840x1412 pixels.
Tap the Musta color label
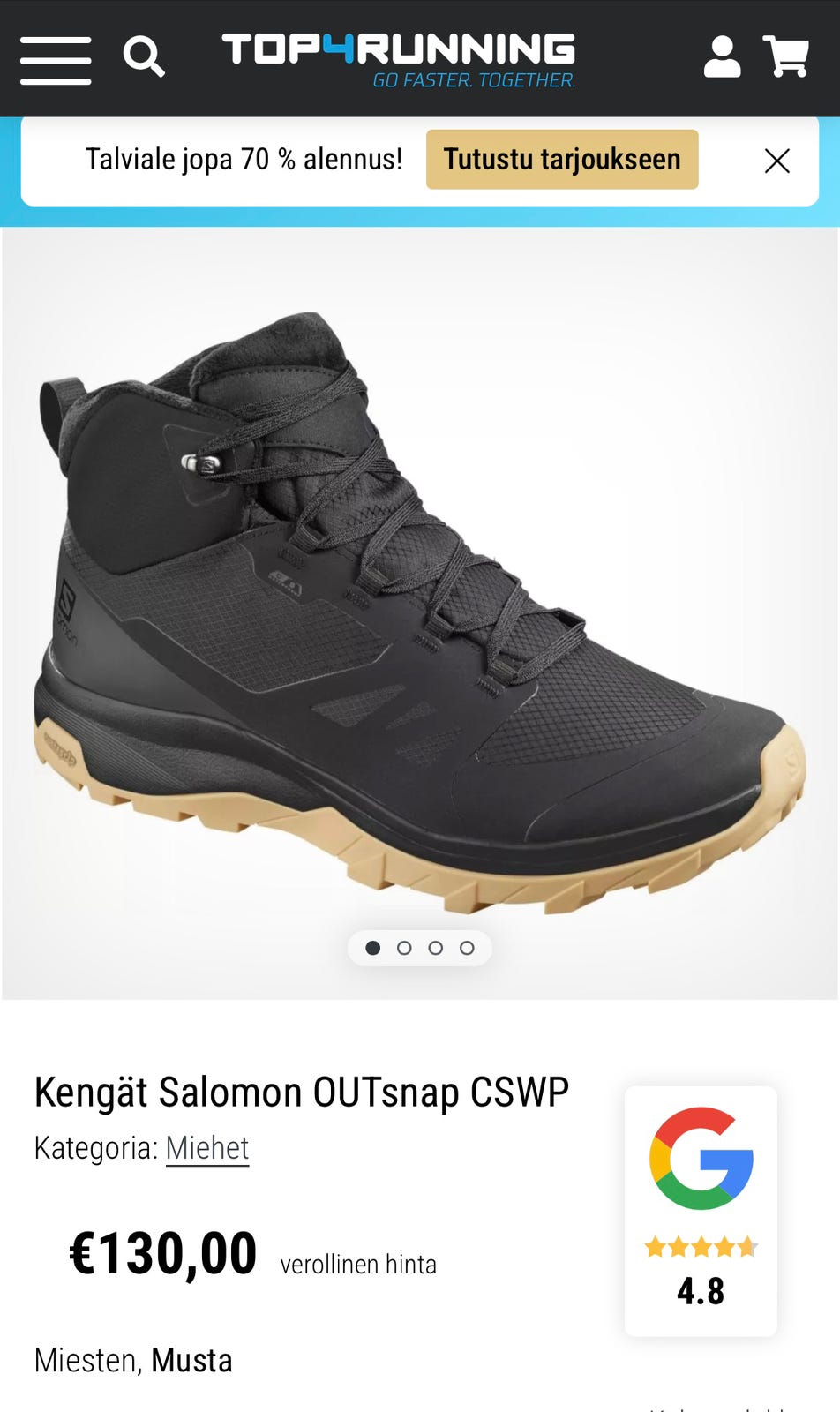pos(191,1361)
